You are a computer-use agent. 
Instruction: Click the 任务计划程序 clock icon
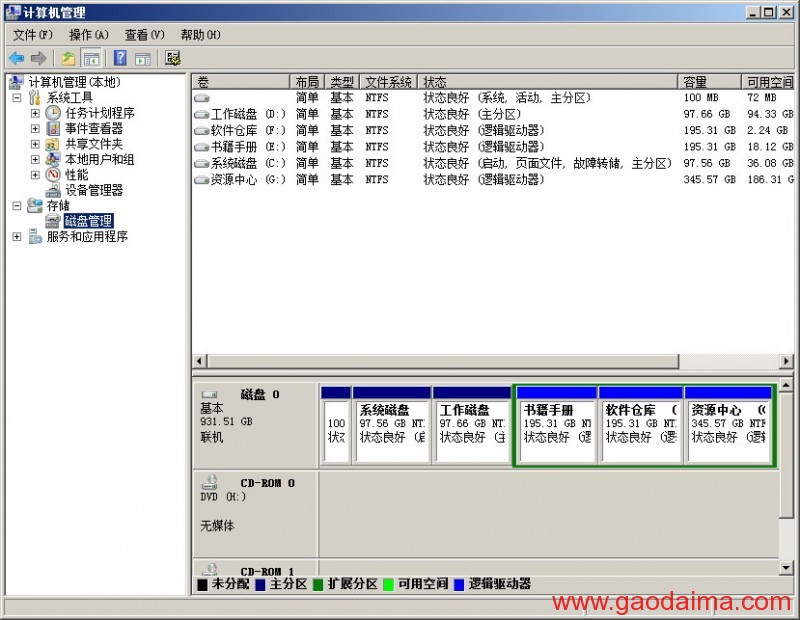tap(53, 113)
